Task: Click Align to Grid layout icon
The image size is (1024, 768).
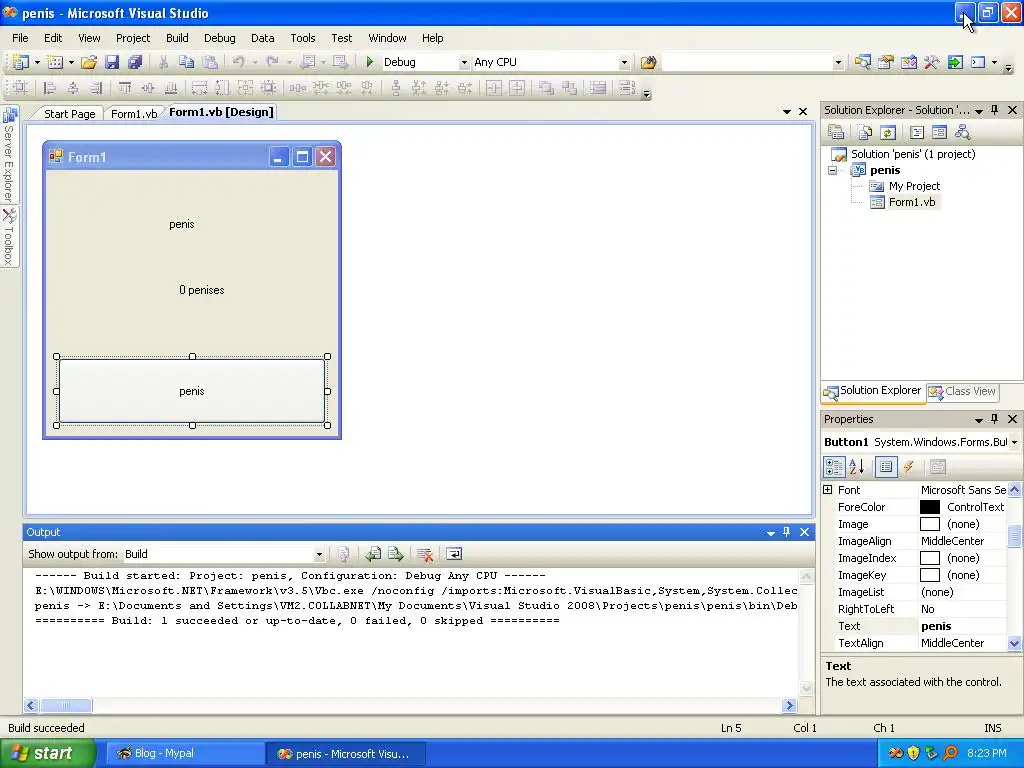Action: point(20,88)
